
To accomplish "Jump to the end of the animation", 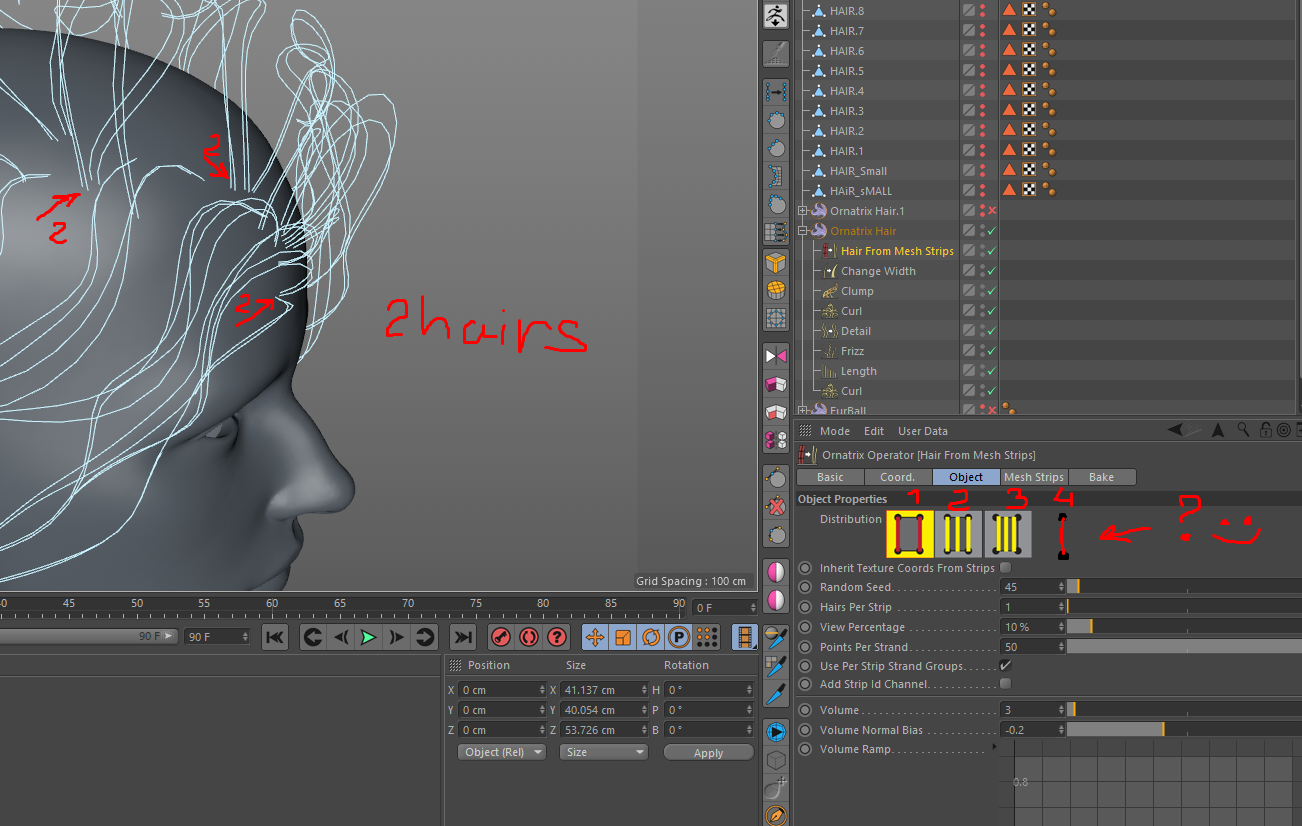I will pos(463,637).
